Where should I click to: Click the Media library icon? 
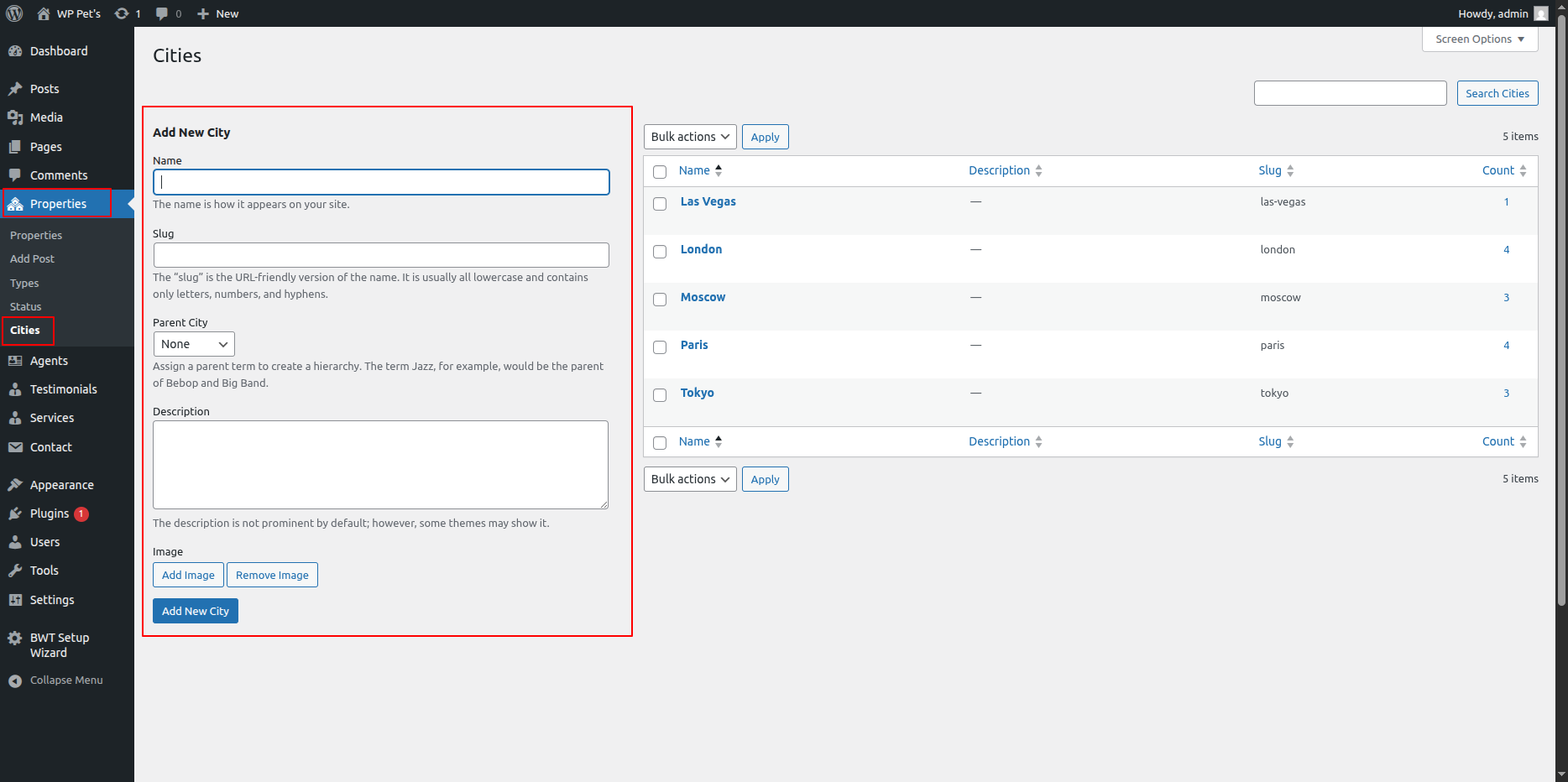[x=15, y=117]
